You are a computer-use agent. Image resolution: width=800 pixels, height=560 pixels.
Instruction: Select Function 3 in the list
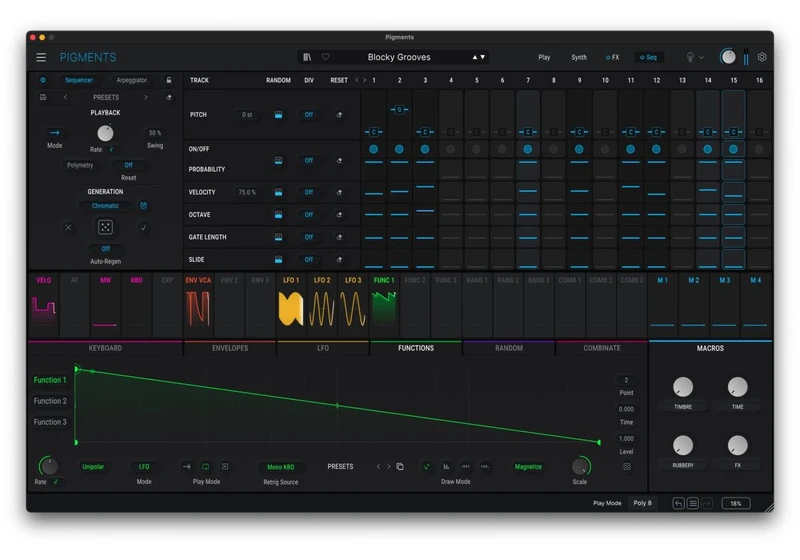50,422
